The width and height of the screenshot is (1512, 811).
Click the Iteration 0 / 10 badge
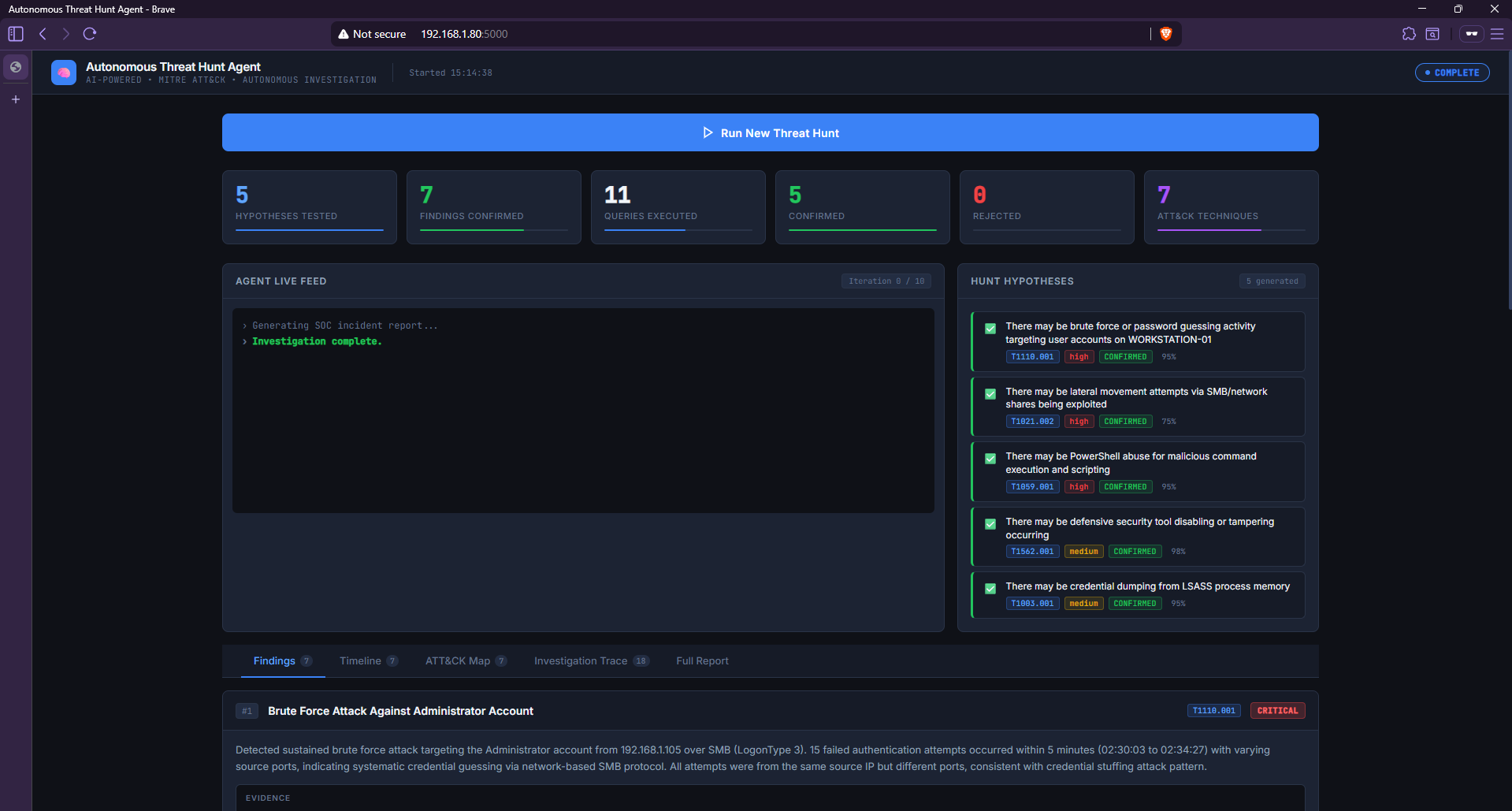point(886,281)
